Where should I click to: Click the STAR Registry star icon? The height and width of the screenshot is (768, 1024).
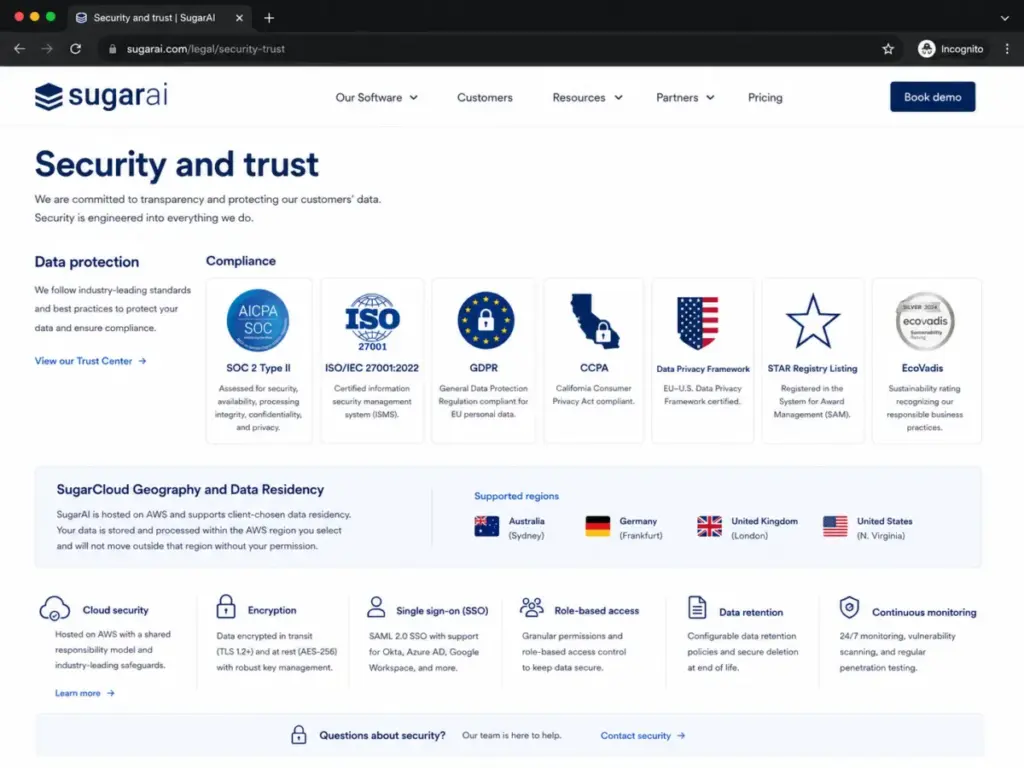point(812,321)
